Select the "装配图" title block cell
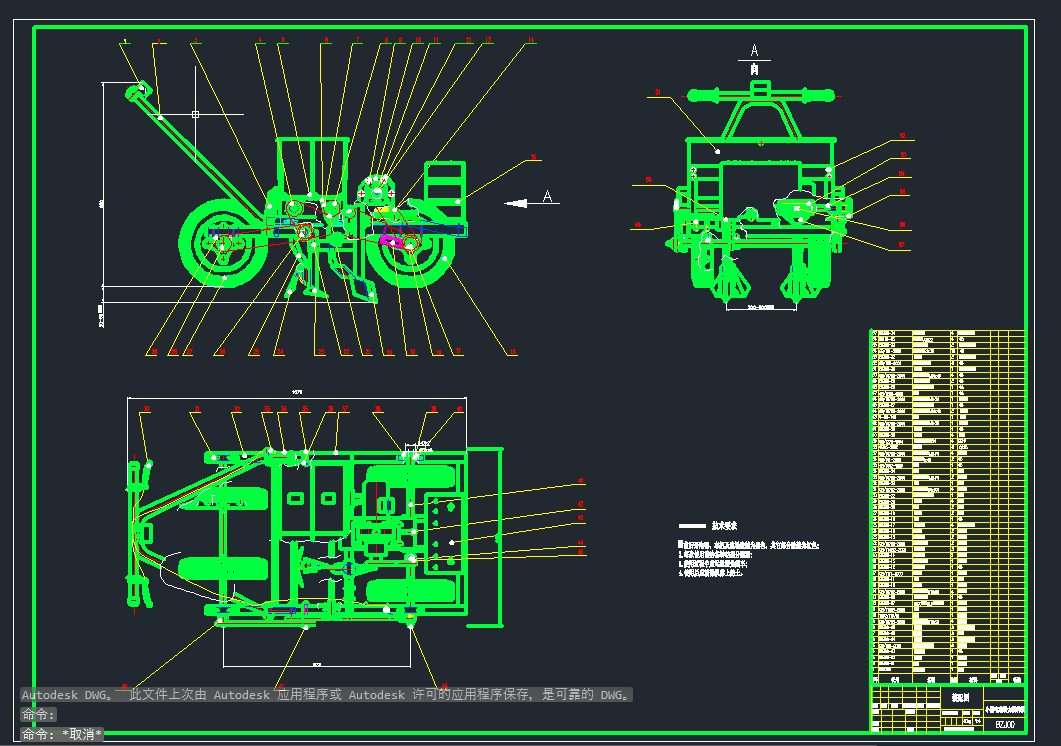Screen dimensions: 1061x746 click(x=961, y=697)
